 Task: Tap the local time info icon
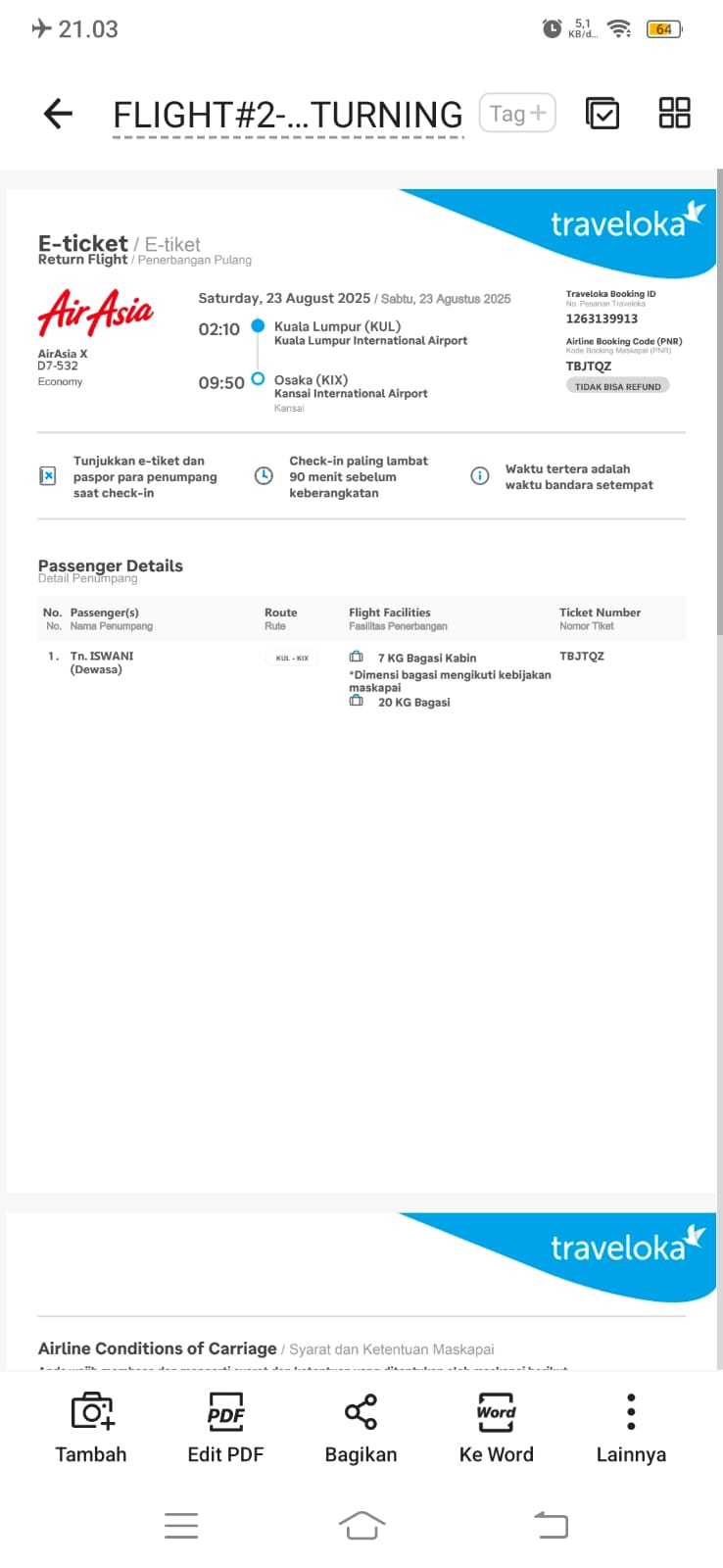[480, 476]
